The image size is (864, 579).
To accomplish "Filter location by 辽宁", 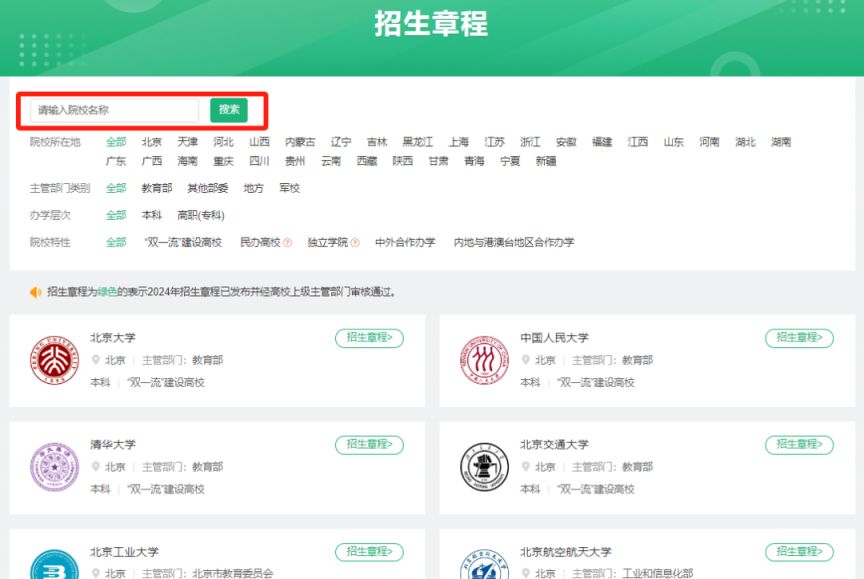I will [341, 142].
